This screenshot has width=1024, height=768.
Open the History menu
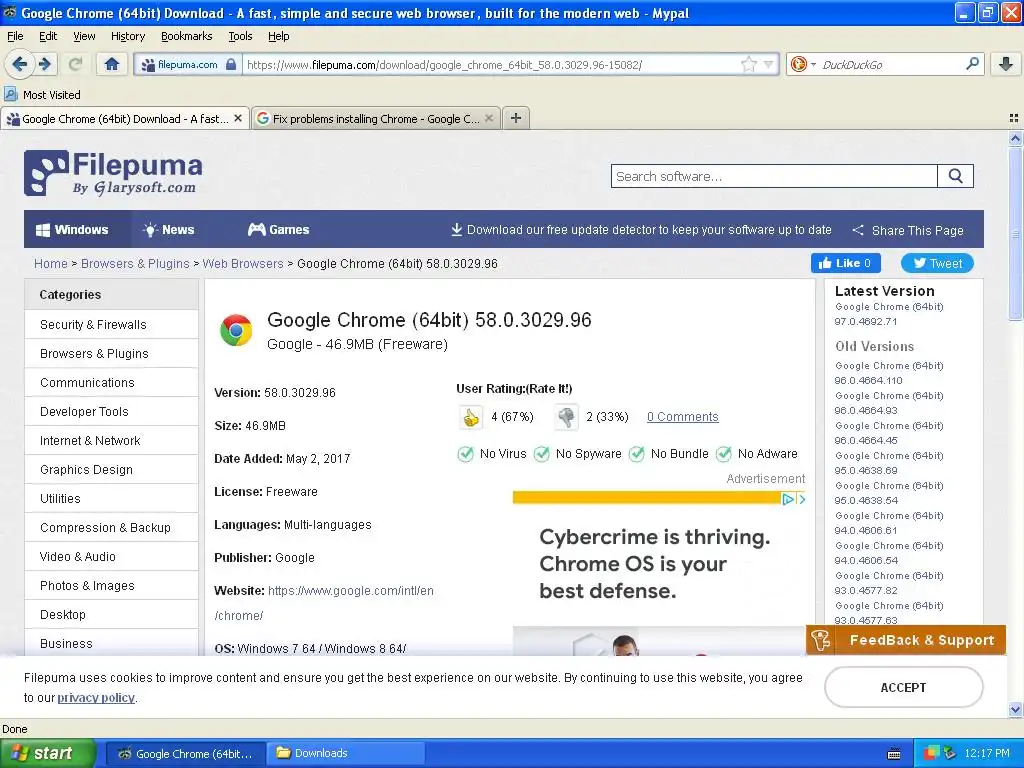128,36
